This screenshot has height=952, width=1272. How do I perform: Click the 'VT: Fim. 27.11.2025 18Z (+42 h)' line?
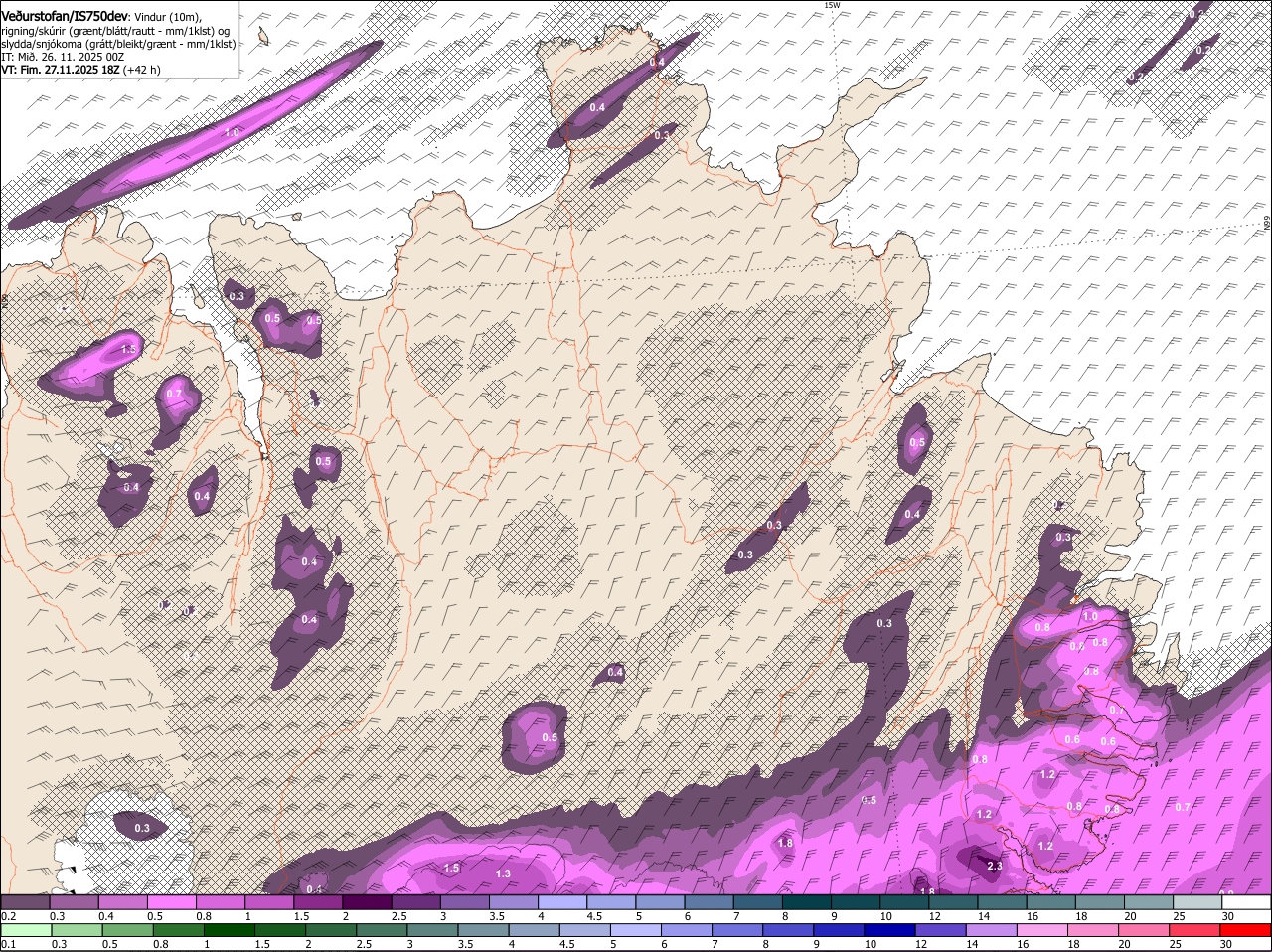pyautogui.click(x=80, y=70)
